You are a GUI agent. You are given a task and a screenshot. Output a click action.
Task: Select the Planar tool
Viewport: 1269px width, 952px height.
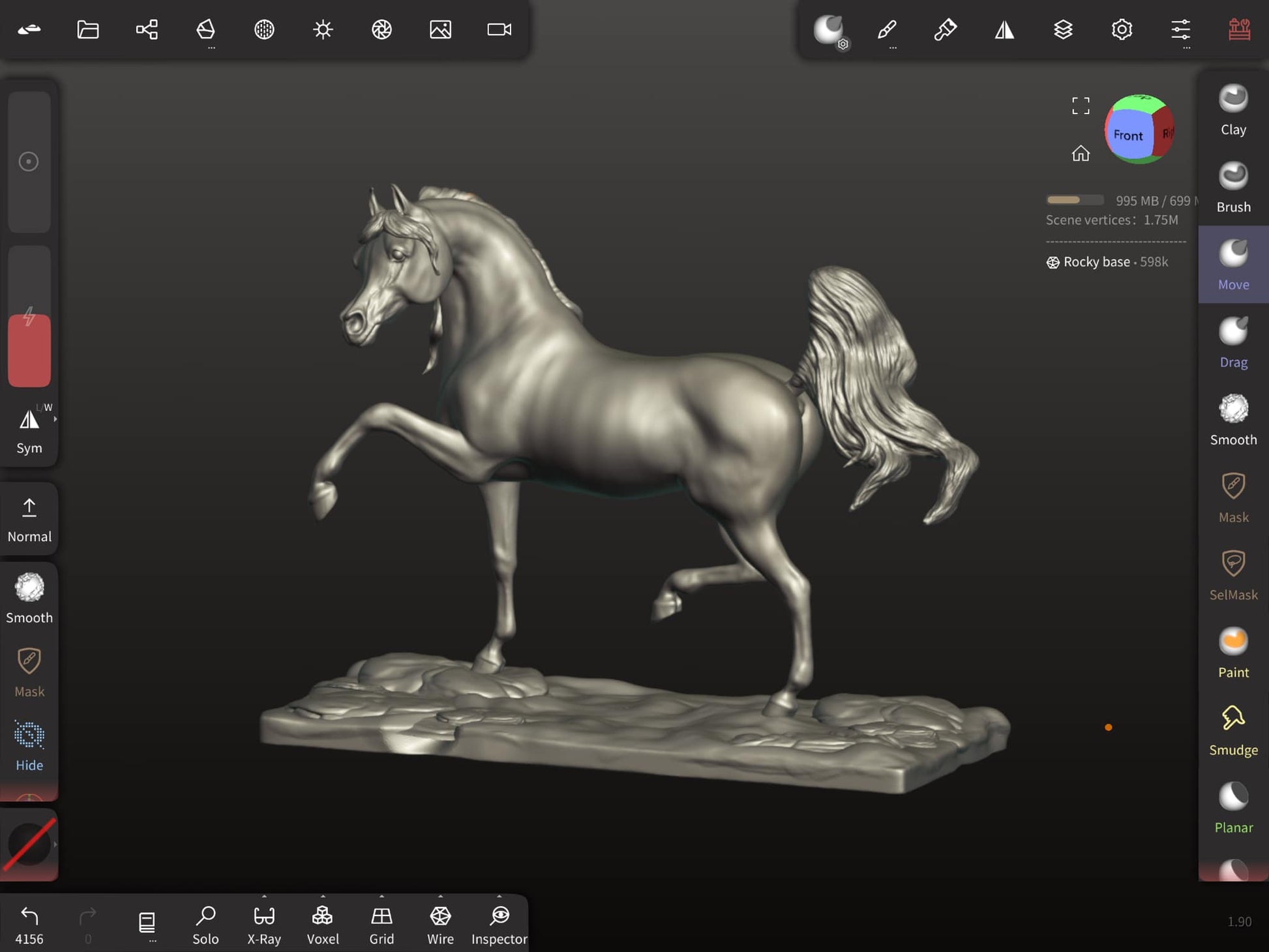pyautogui.click(x=1232, y=808)
